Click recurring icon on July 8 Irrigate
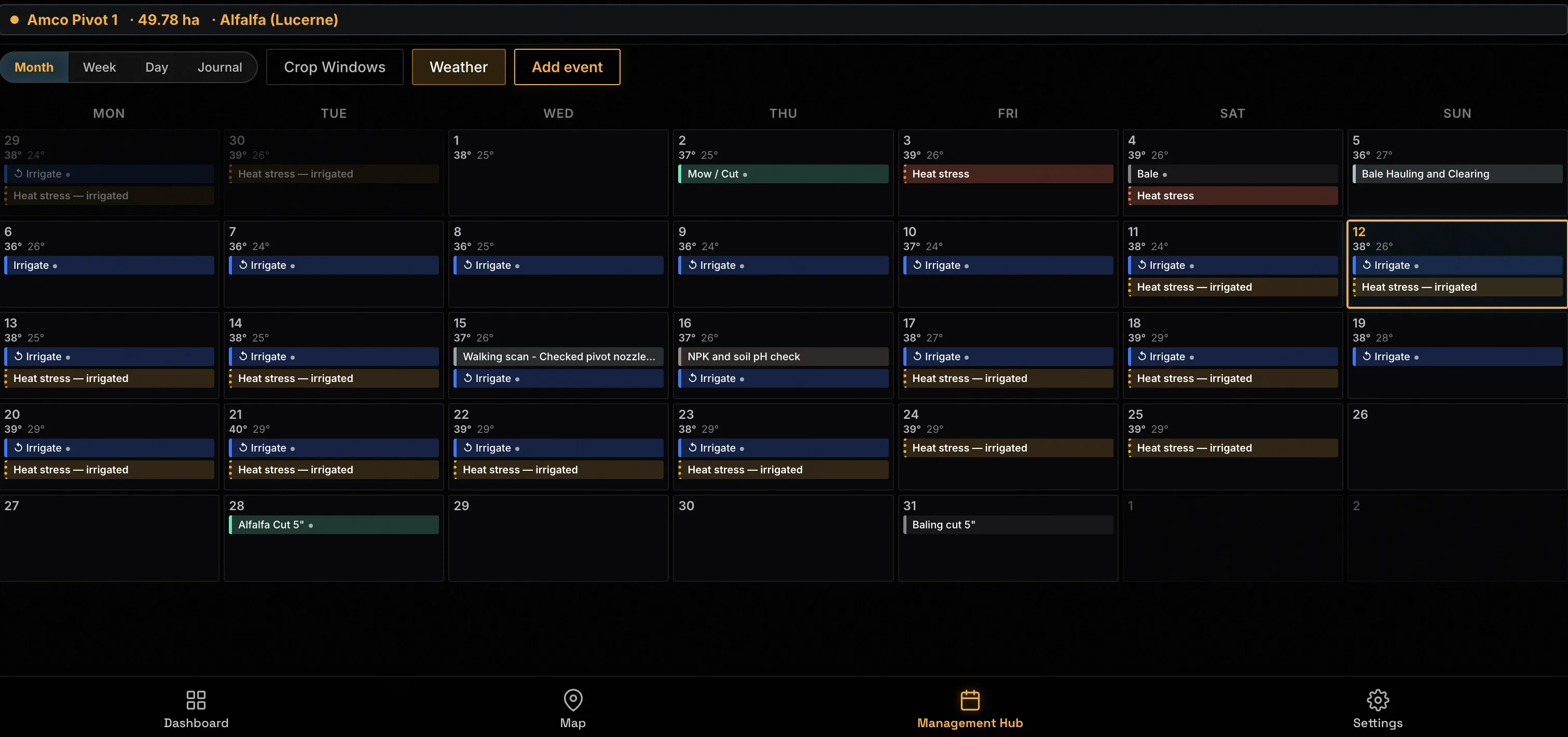Viewport: 1568px width, 737px height. pyautogui.click(x=467, y=265)
